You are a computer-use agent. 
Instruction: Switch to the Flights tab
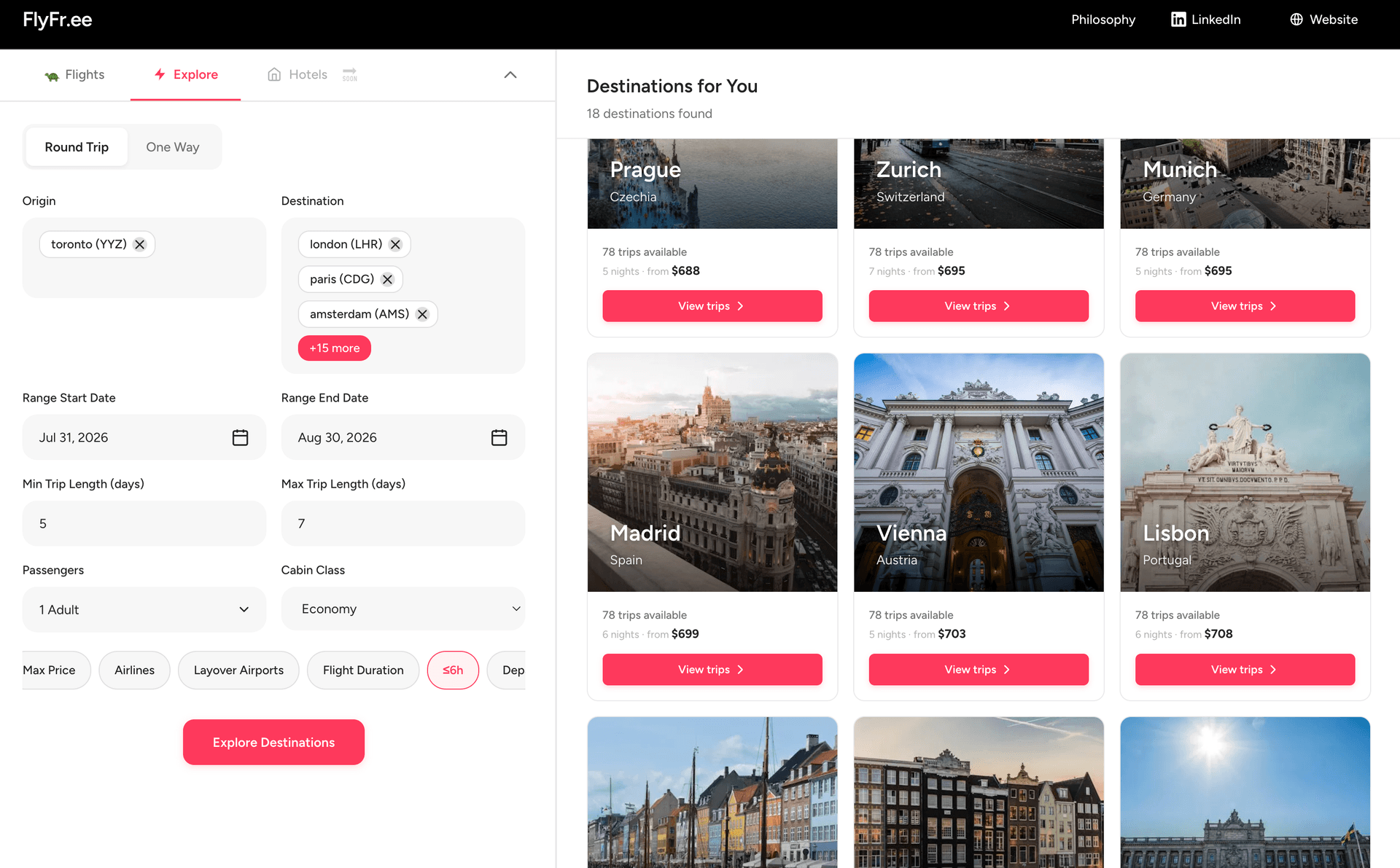(74, 74)
